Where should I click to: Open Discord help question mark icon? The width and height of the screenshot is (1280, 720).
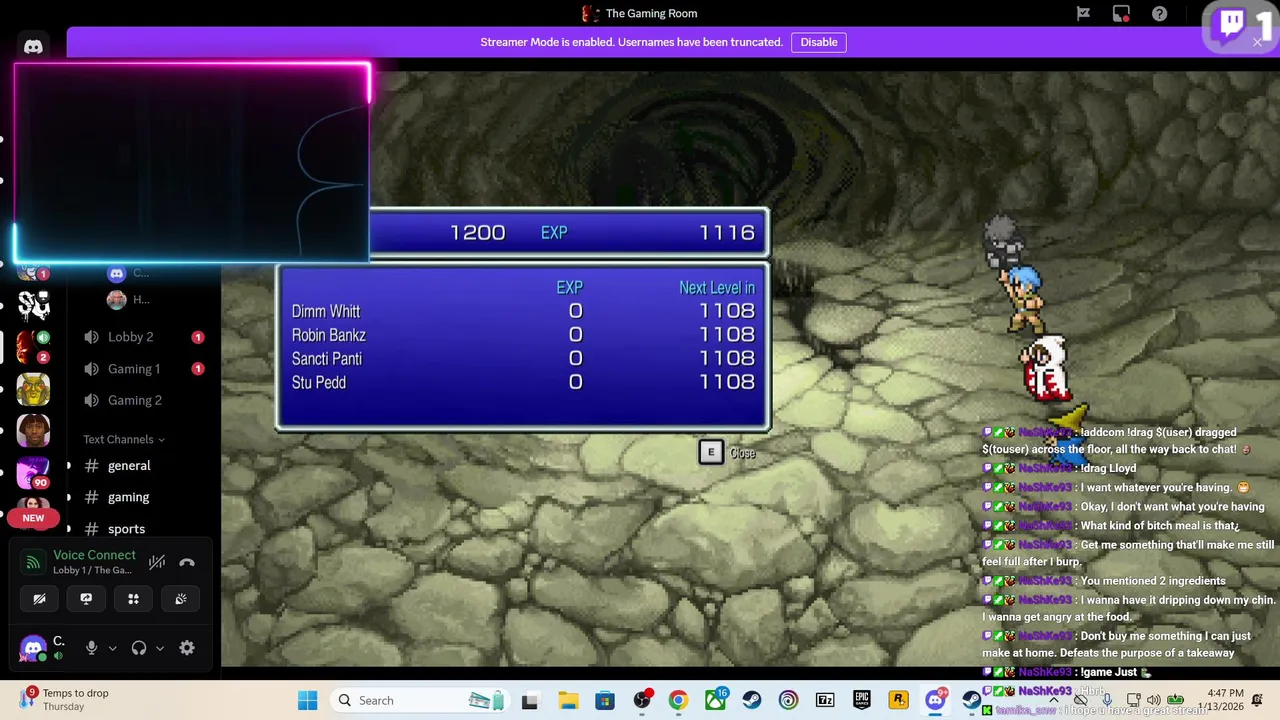[1159, 13]
